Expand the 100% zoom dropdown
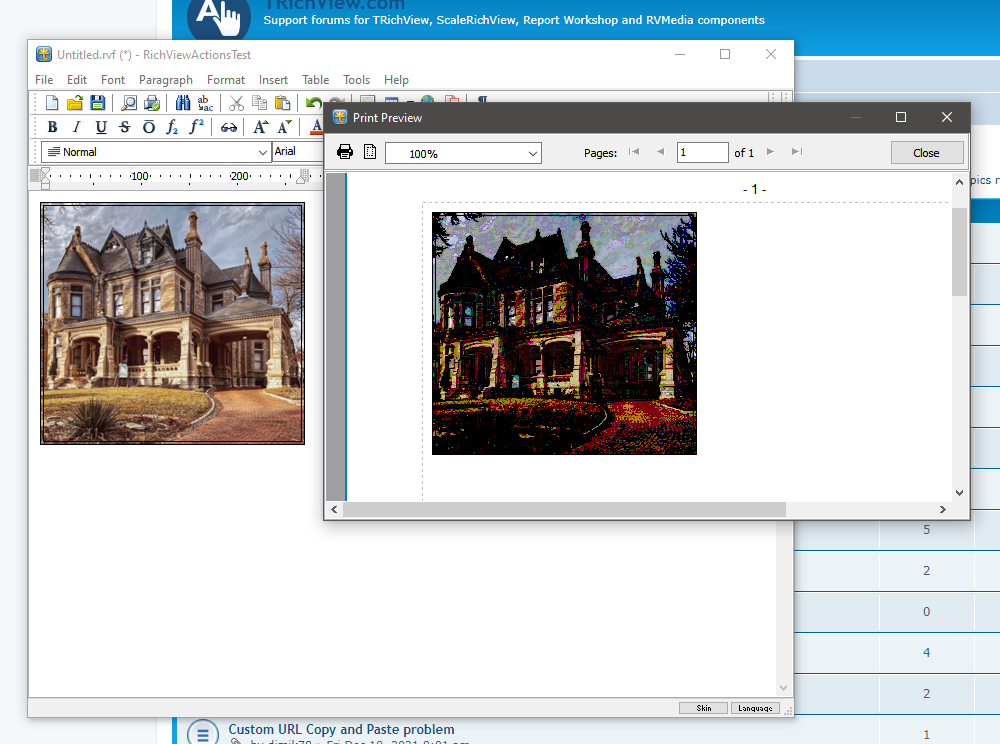Screen dimensions: 1000x744 click(x=532, y=153)
